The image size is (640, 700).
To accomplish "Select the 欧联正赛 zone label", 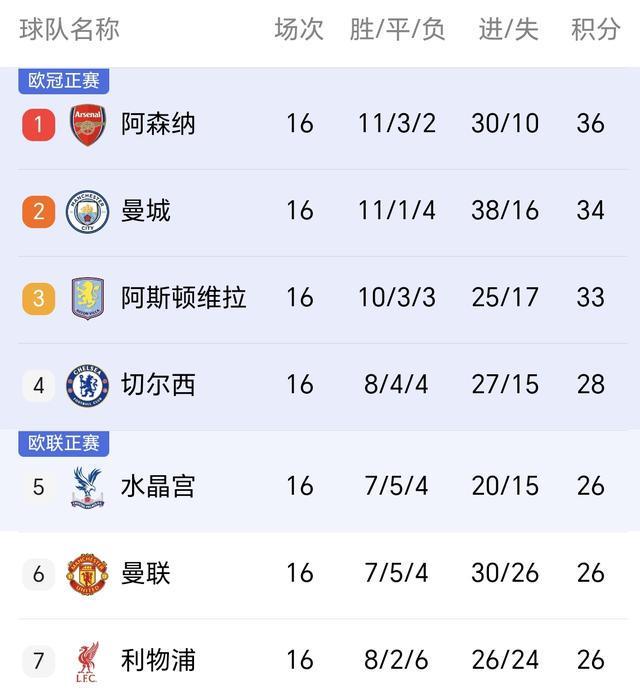I will 64,443.
